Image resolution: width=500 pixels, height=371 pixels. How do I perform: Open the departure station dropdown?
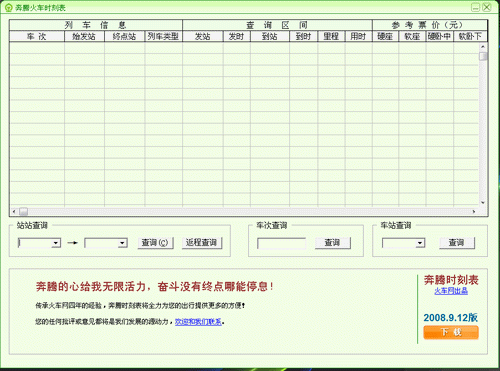tap(56, 243)
